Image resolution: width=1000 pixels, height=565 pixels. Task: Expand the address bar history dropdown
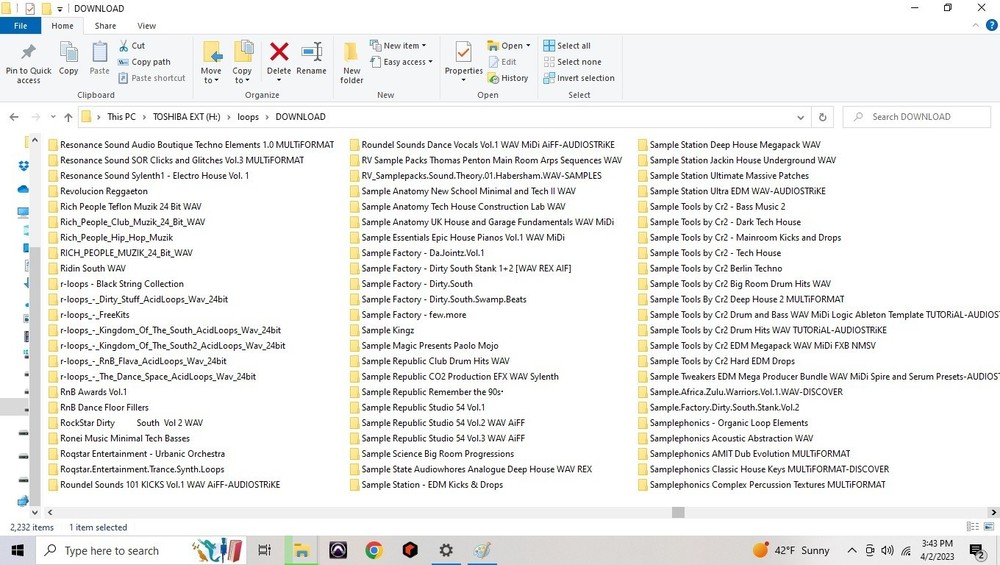[x=800, y=117]
